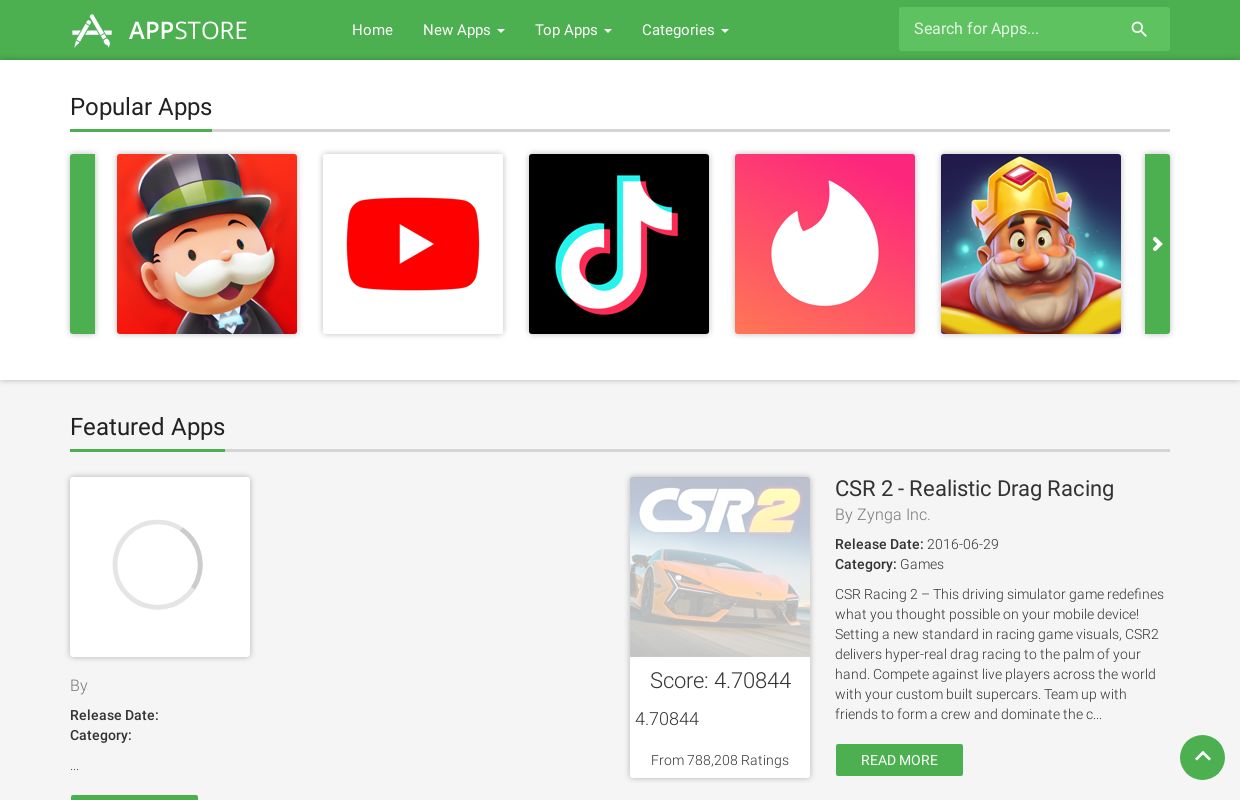The width and height of the screenshot is (1240, 800).
Task: Click the CSR Racing 2 description paragraph
Action: (x=1000, y=654)
